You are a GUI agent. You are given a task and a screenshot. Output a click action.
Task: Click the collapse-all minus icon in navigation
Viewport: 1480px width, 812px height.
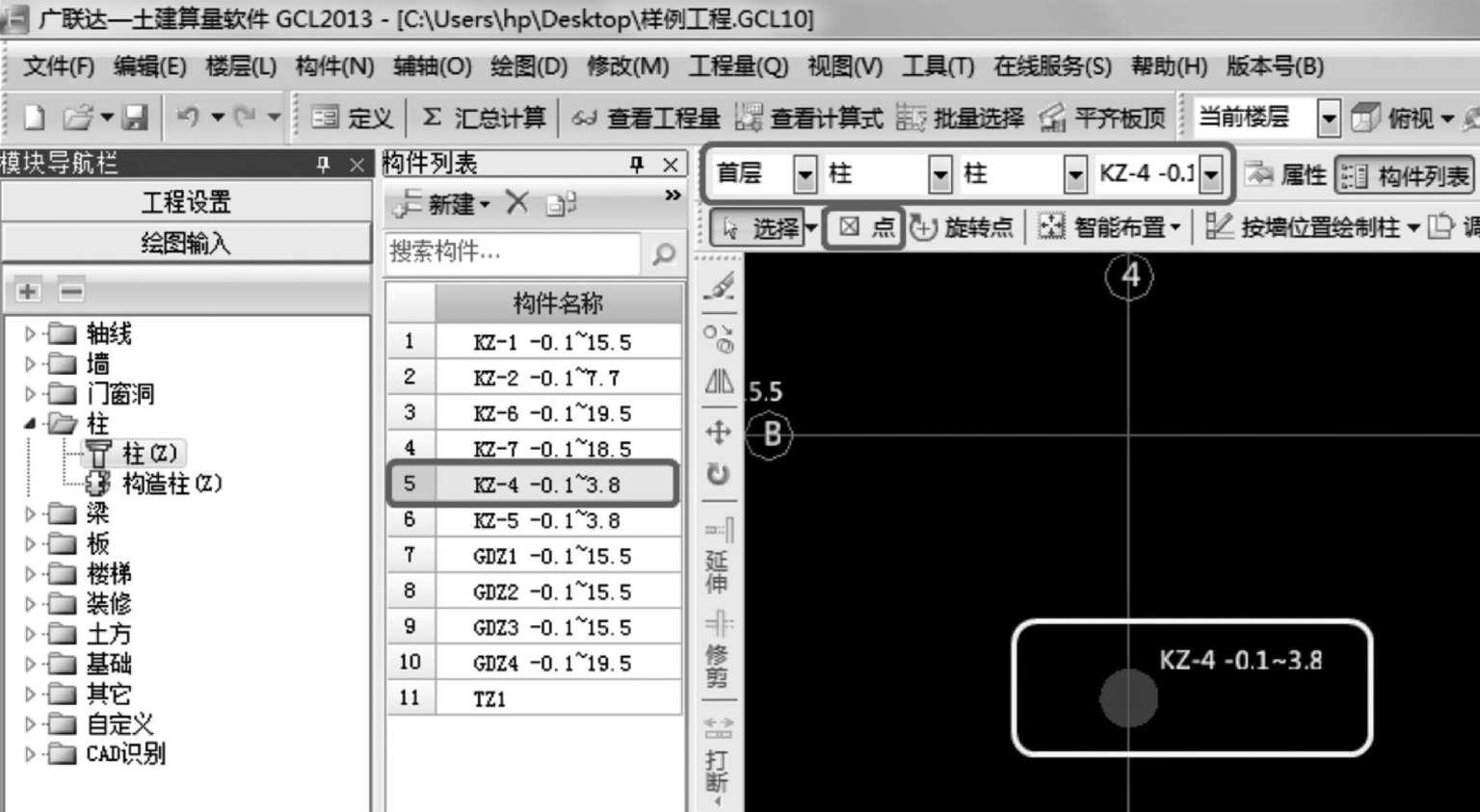pyautogui.click(x=71, y=290)
